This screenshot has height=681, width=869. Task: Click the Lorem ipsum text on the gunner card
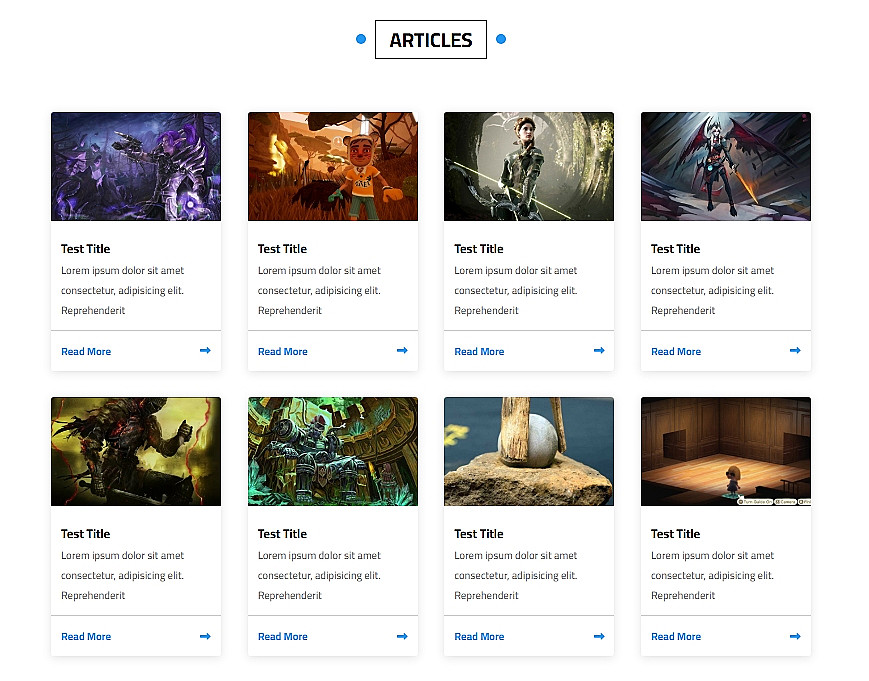pyautogui.click(x=122, y=290)
